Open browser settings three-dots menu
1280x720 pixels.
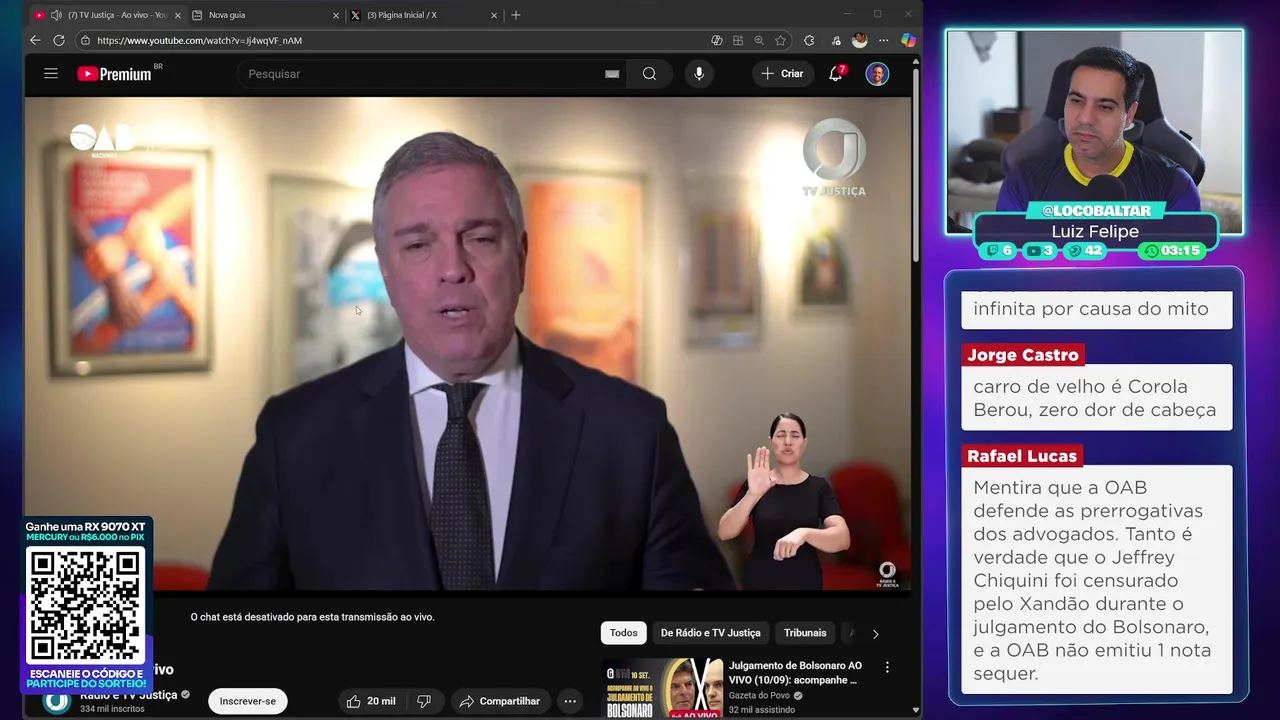[883, 40]
